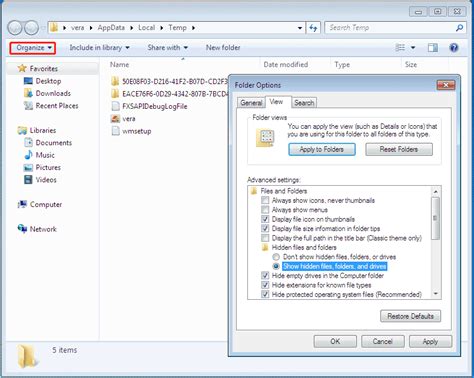Click the Advanced settings scroll up arrow
This screenshot has width=474, height=378.
click(x=435, y=192)
